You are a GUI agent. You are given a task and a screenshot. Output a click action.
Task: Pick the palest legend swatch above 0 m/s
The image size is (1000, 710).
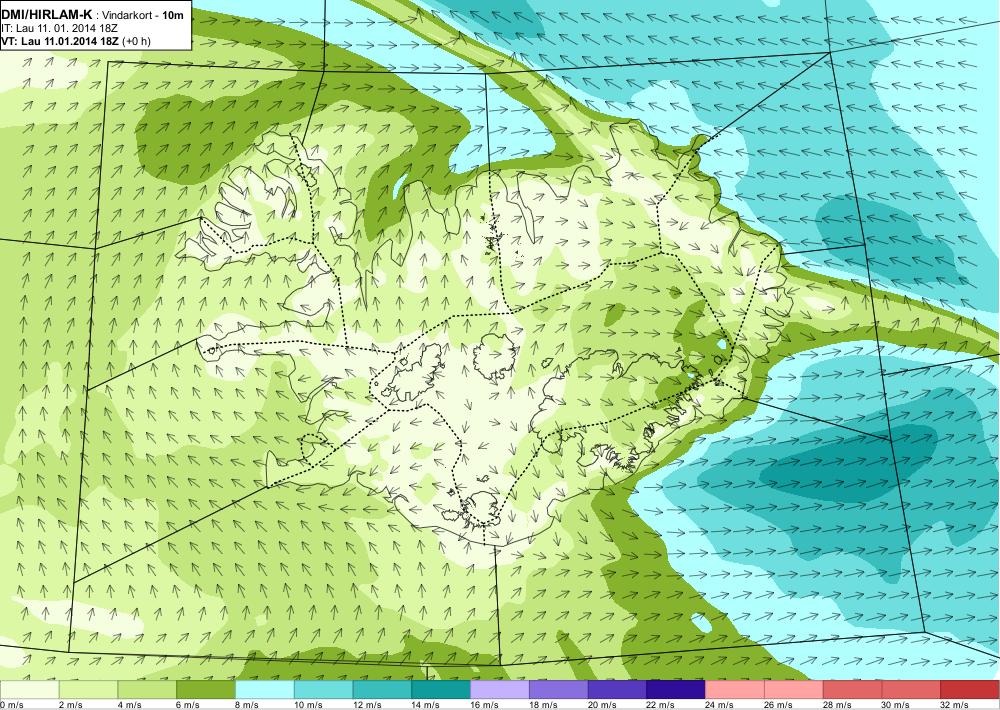coord(29,690)
